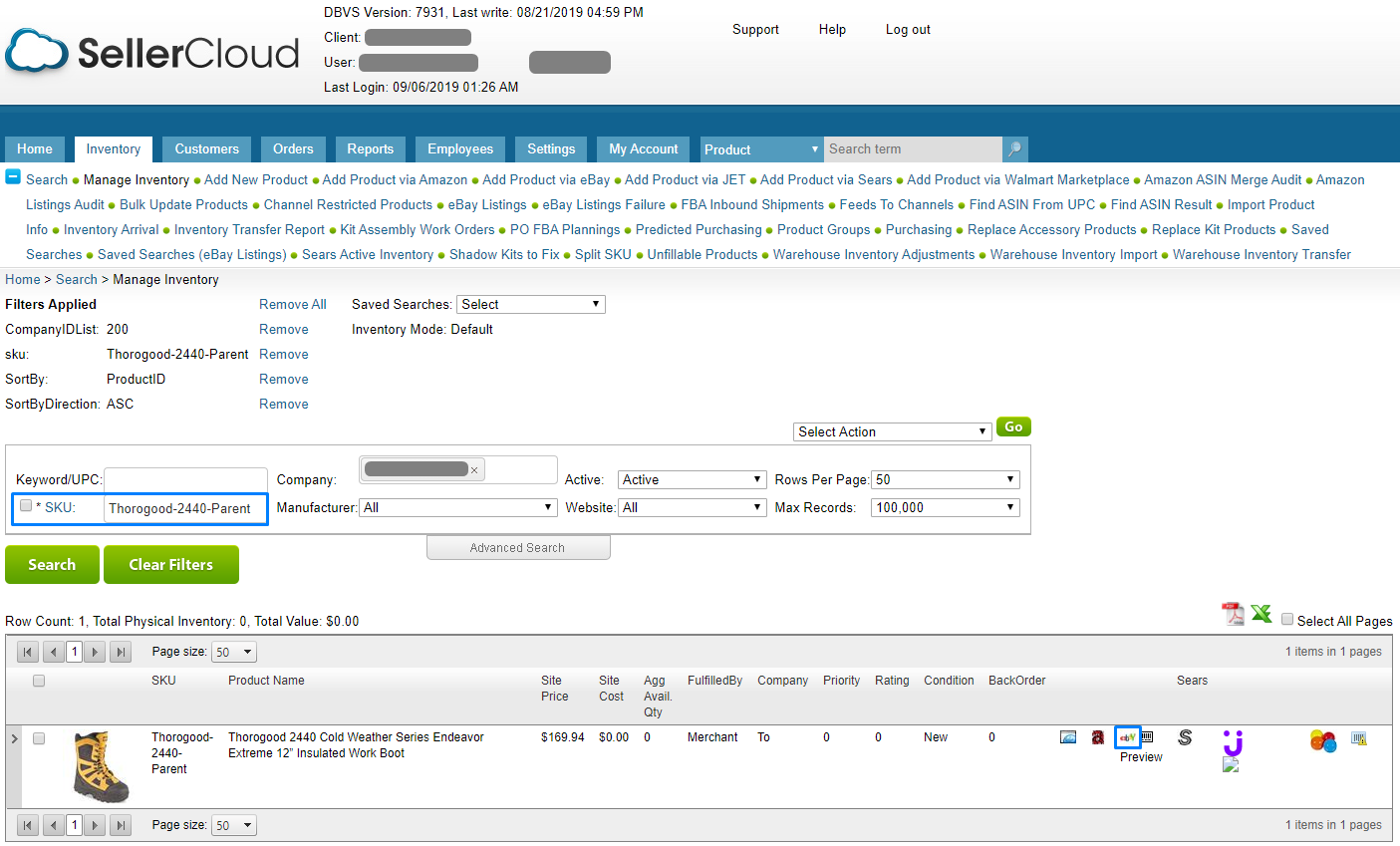Click the barcode warning icon at the row end
The image size is (1400, 846).
[x=1359, y=738]
